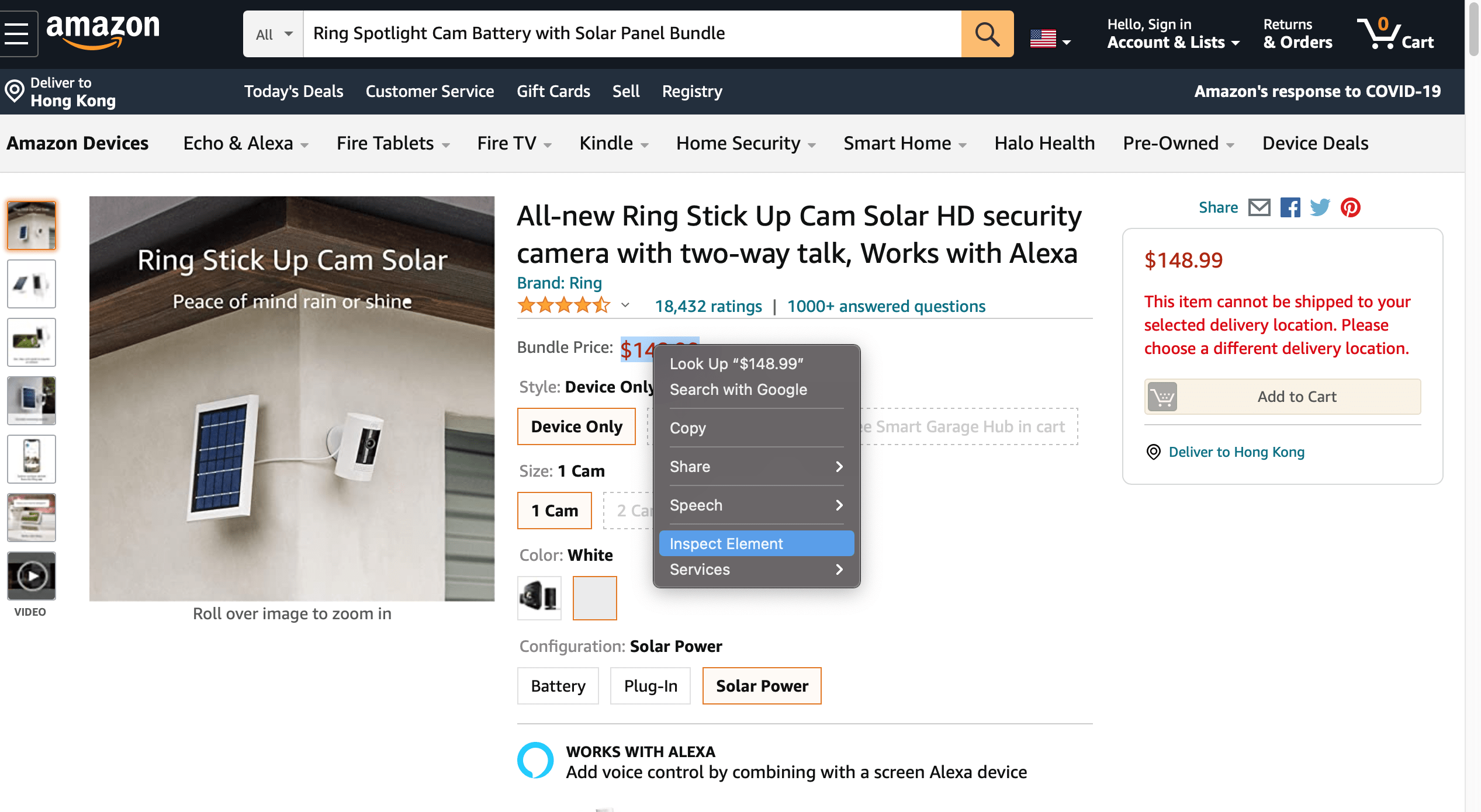Select Copy in the context menu
This screenshot has width=1481, height=812.
(688, 428)
